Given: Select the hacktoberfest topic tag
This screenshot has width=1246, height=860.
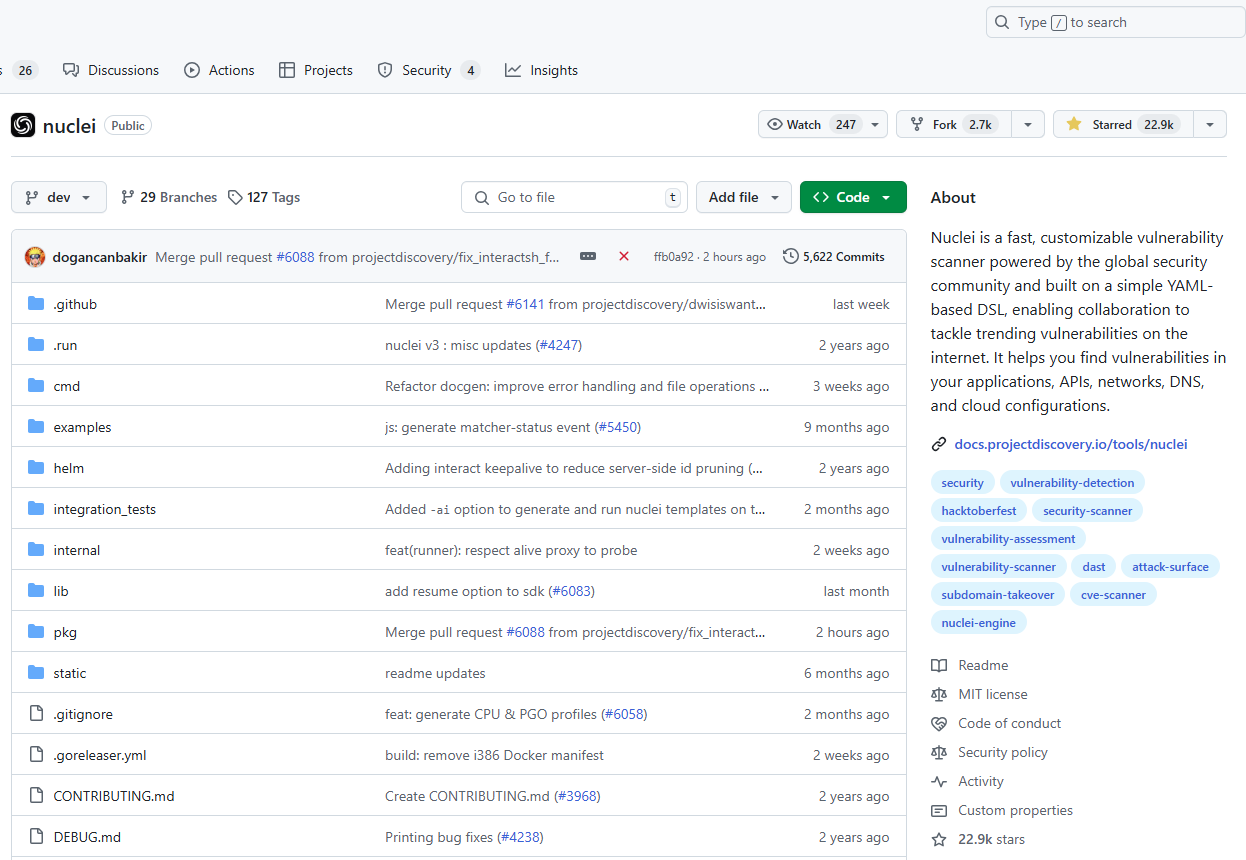Looking at the screenshot, I should click(979, 511).
